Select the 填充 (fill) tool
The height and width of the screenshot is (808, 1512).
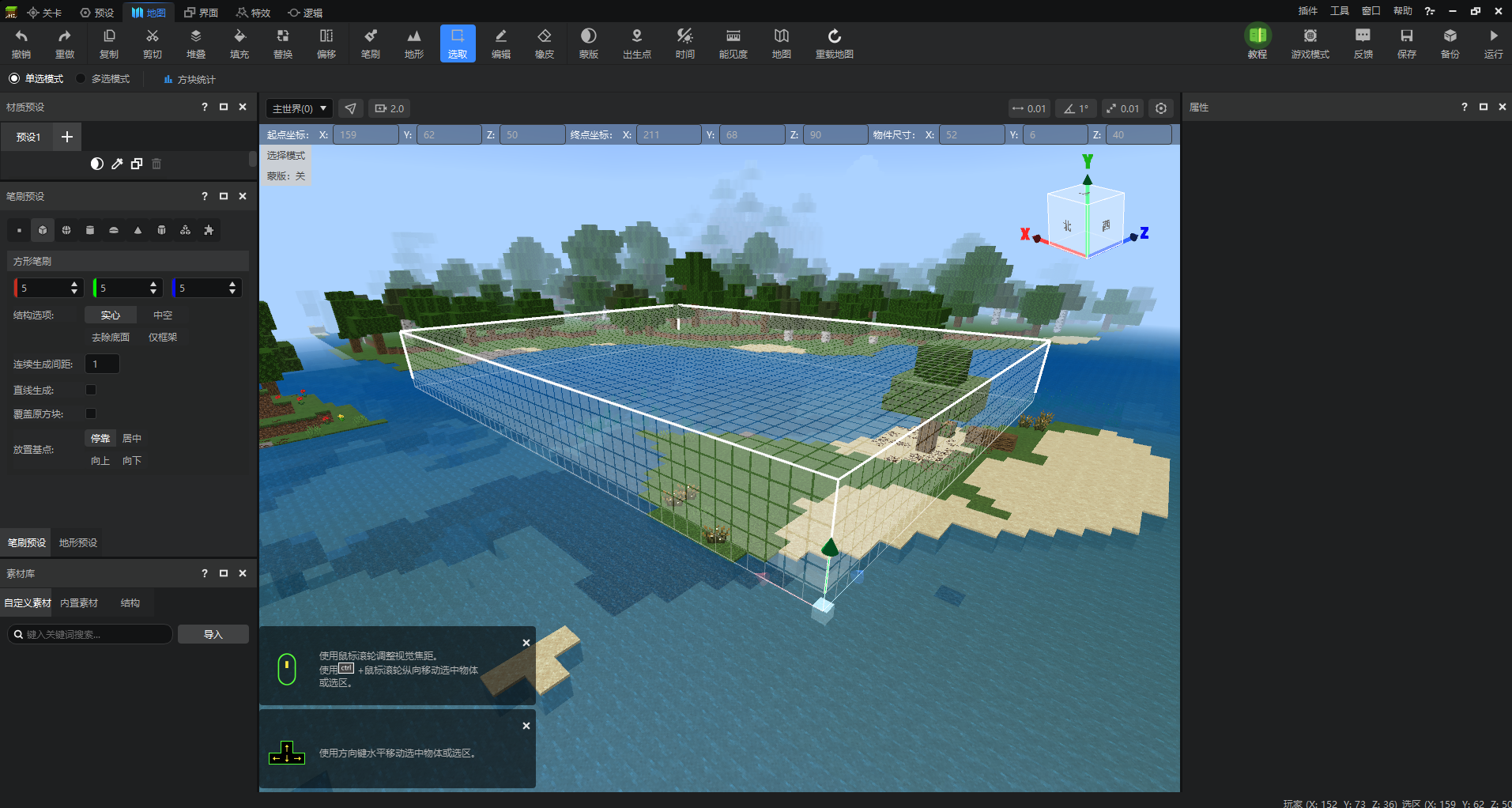(x=239, y=43)
